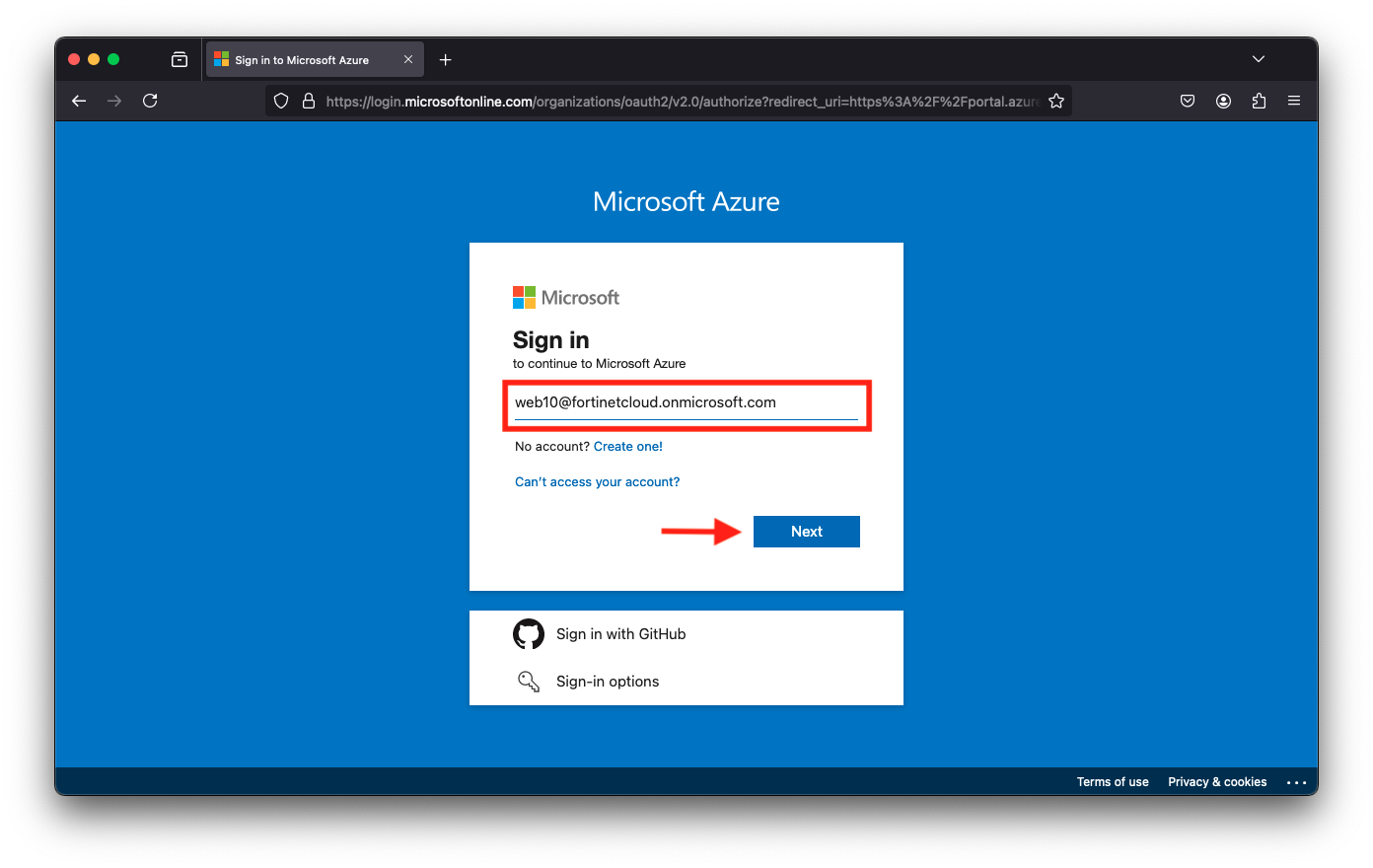Click Can't access your account? link
The image size is (1373, 868).
(x=598, y=482)
